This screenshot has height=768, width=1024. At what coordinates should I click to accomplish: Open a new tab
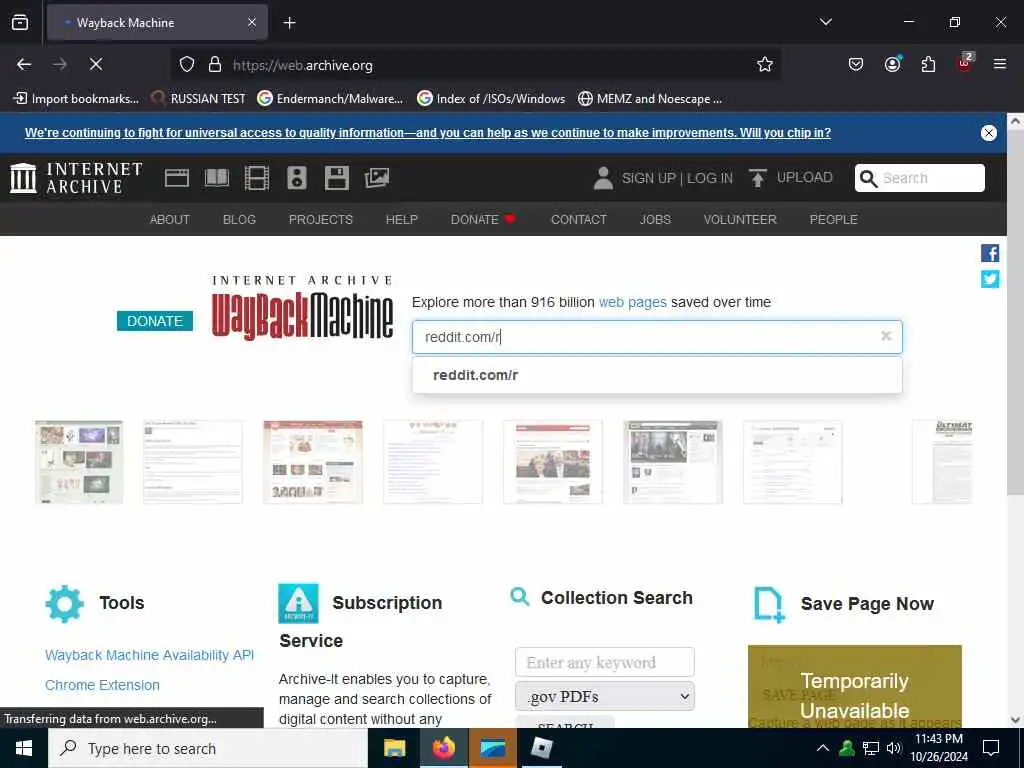point(289,23)
